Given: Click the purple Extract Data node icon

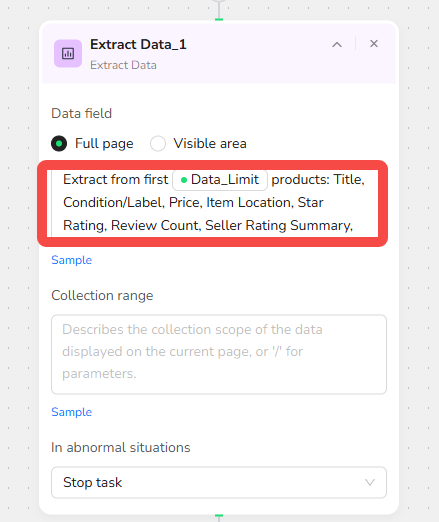Looking at the screenshot, I should coord(68,53).
